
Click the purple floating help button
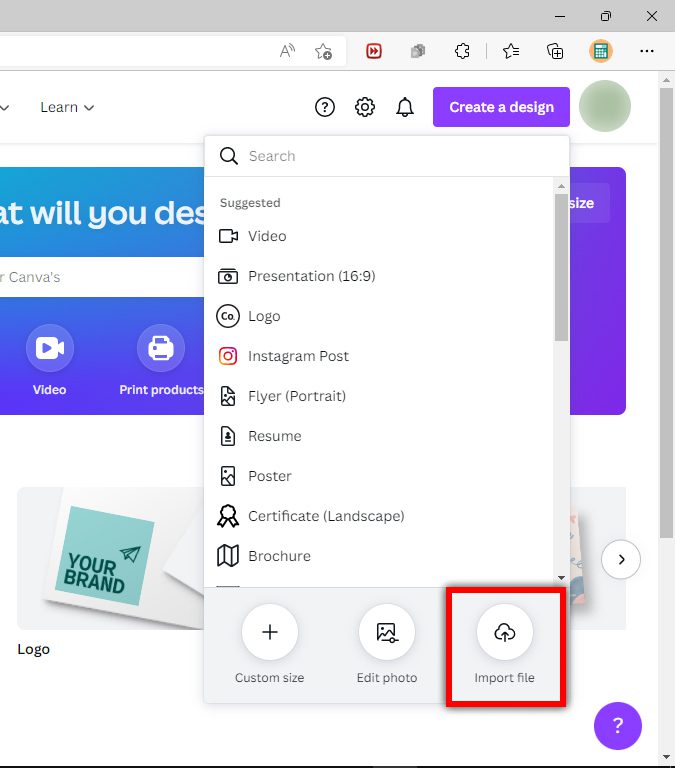click(618, 725)
